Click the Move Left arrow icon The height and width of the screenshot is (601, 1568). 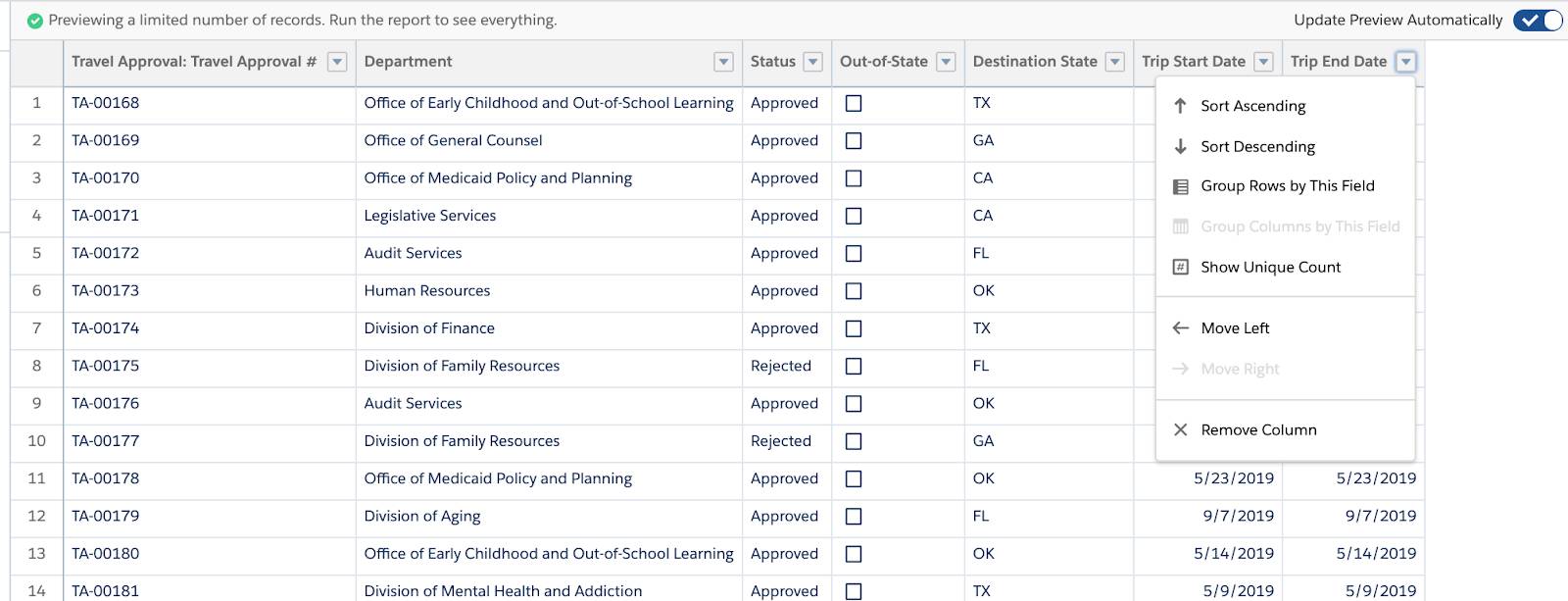coord(1180,328)
